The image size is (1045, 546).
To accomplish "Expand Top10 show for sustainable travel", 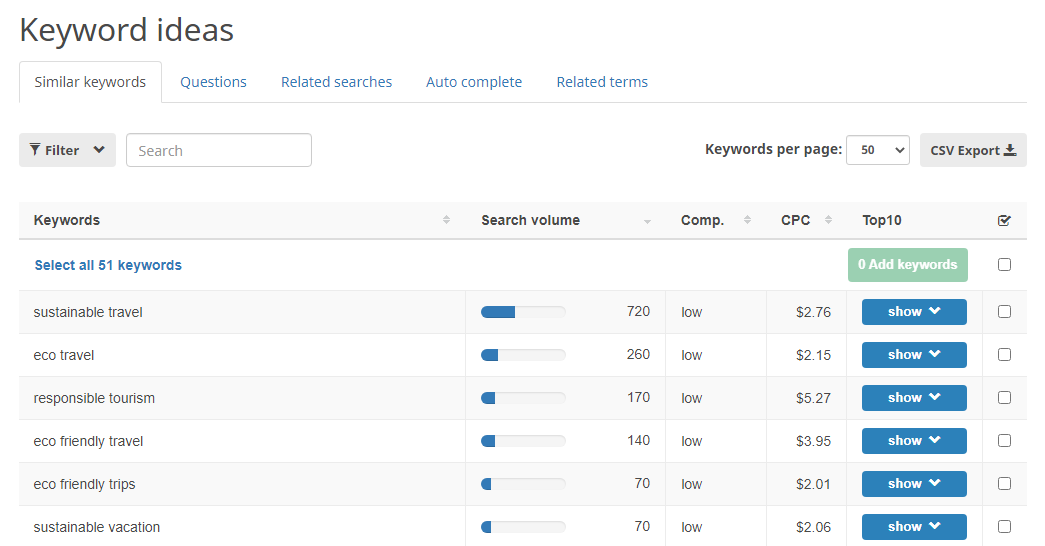I will click(914, 311).
